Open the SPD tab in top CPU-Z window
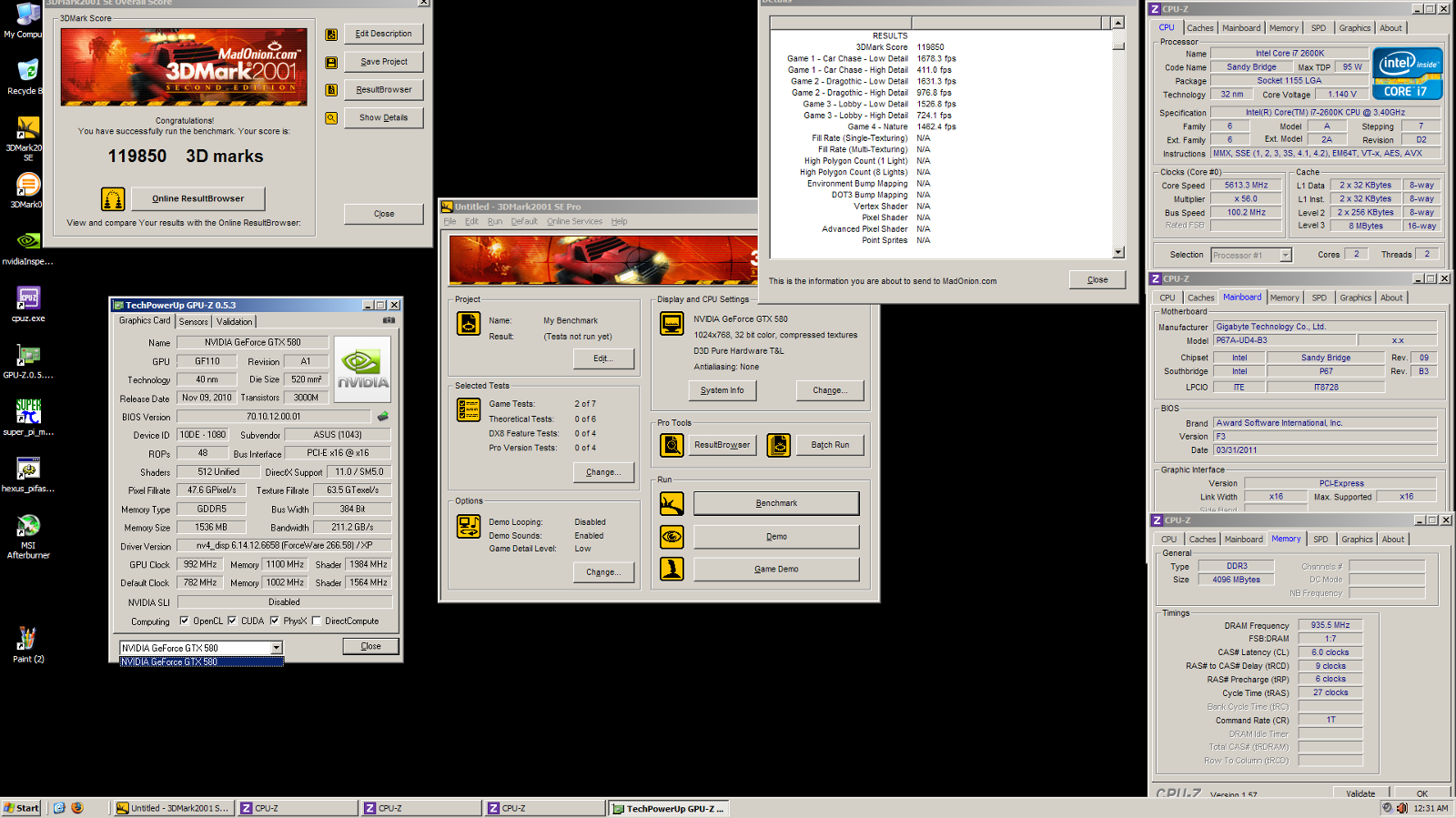 click(x=1319, y=28)
